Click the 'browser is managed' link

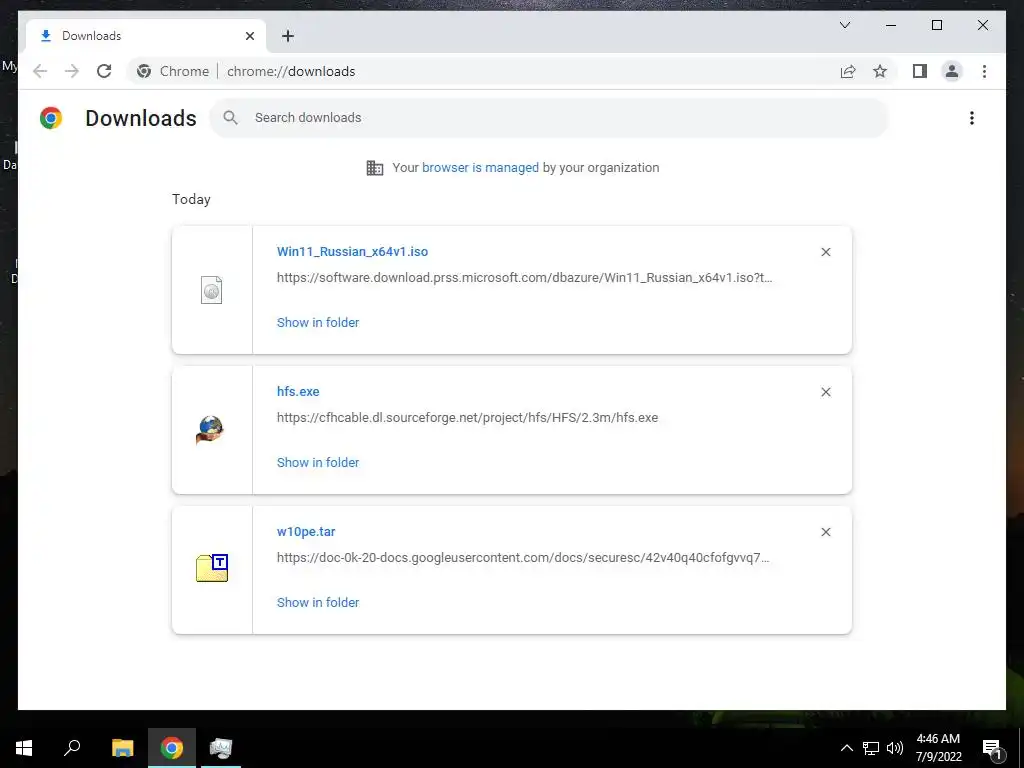pos(480,167)
